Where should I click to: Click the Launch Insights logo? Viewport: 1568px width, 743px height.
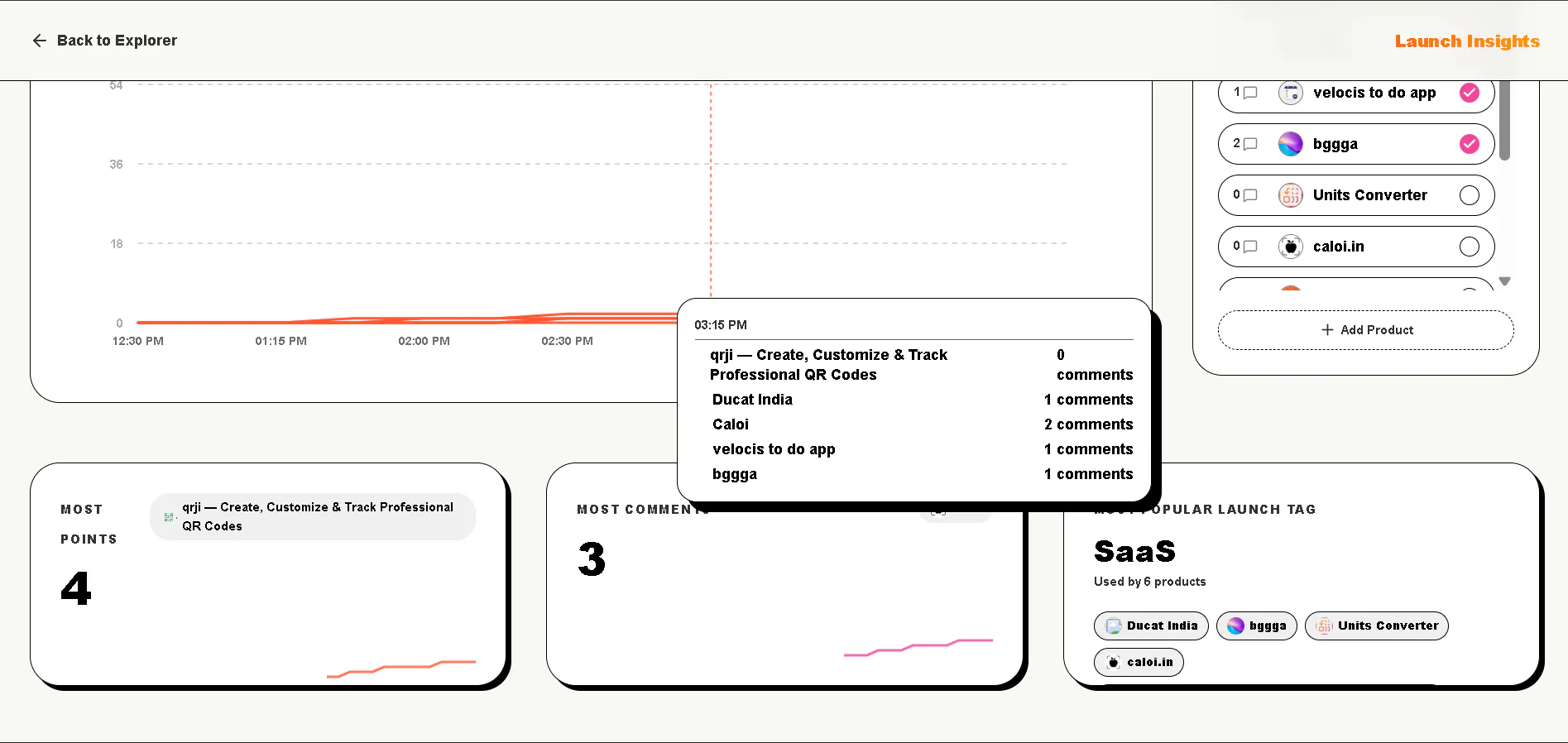[x=1467, y=41]
